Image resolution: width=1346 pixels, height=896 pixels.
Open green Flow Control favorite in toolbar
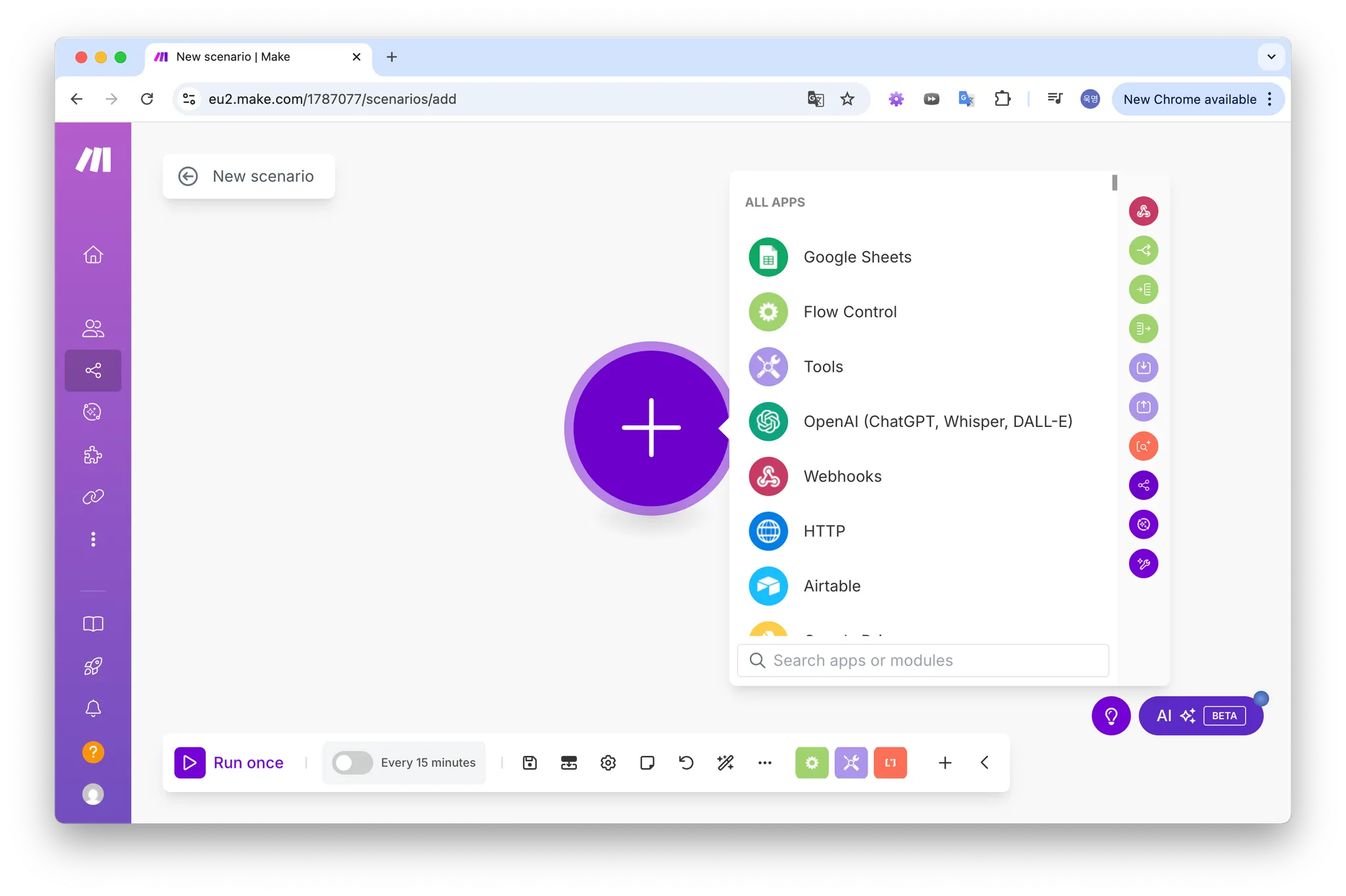(x=812, y=763)
